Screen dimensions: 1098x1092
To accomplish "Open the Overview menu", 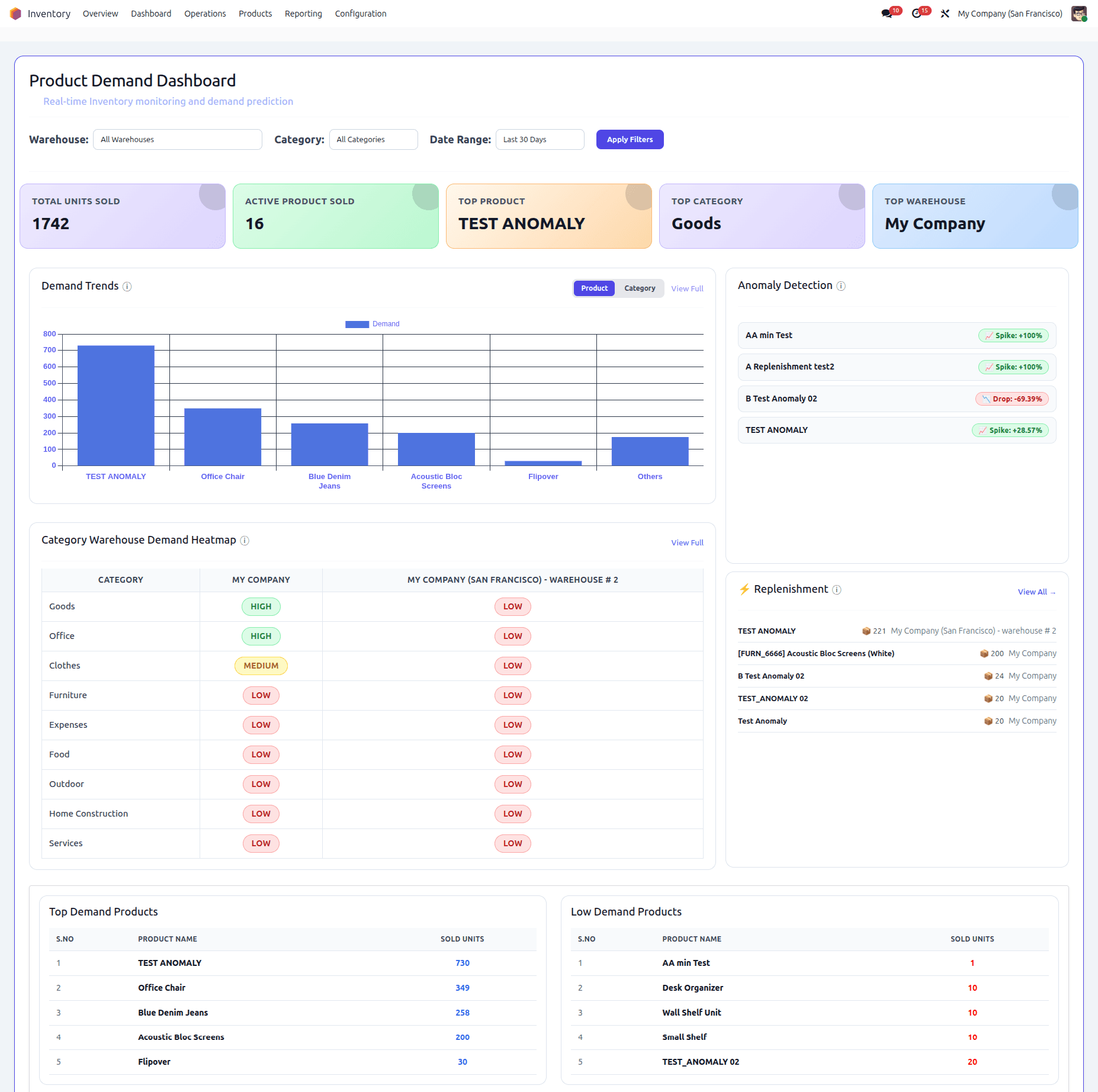I will point(100,14).
